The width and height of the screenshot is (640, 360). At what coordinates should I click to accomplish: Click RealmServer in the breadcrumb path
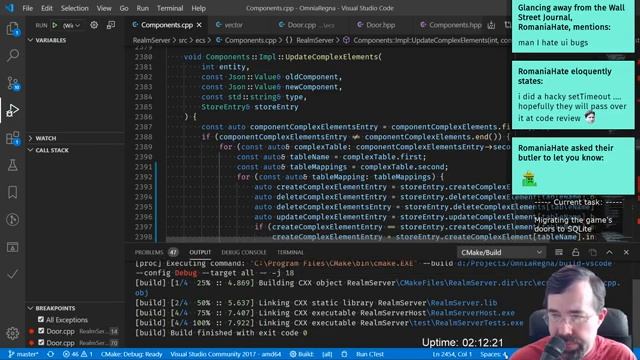151,40
